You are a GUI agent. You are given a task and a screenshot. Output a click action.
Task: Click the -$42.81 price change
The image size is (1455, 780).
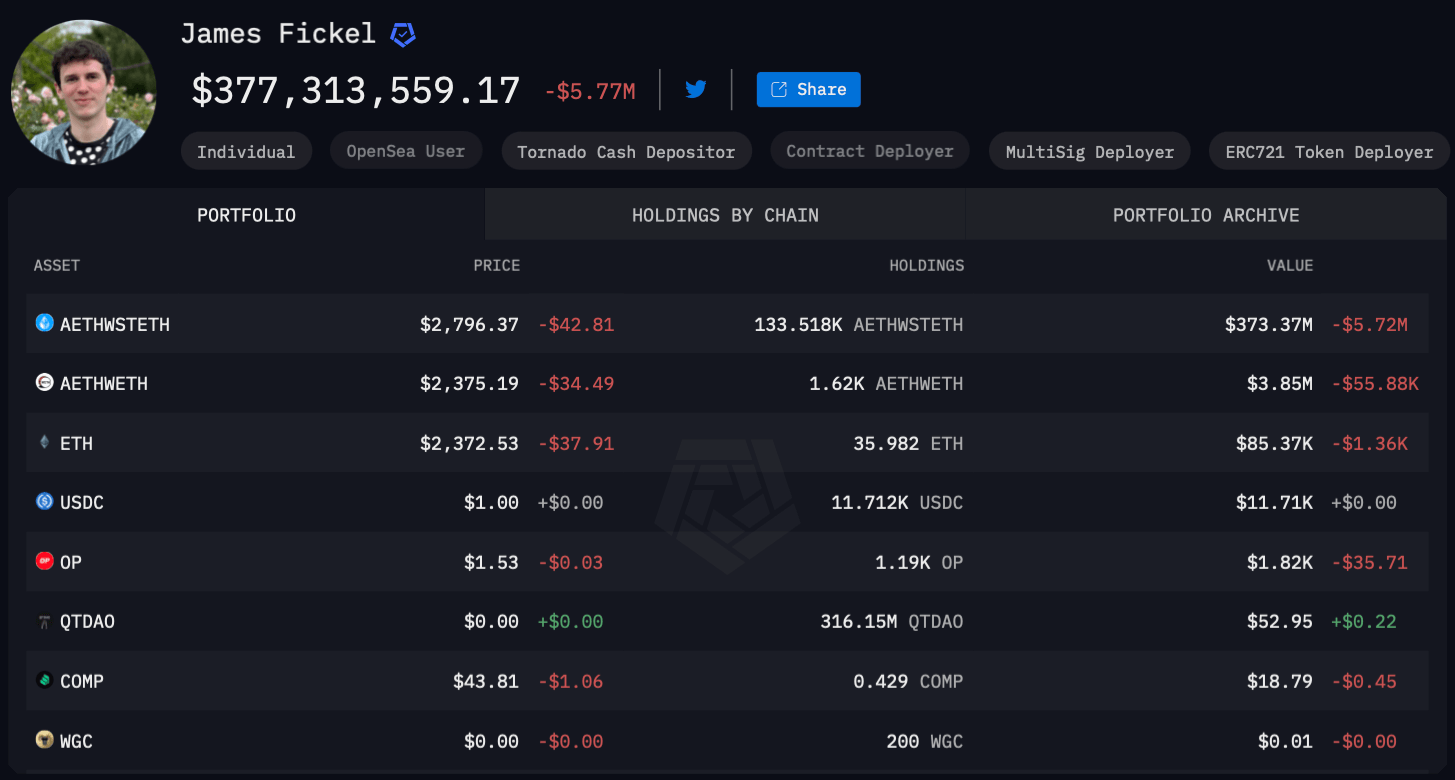(x=576, y=324)
